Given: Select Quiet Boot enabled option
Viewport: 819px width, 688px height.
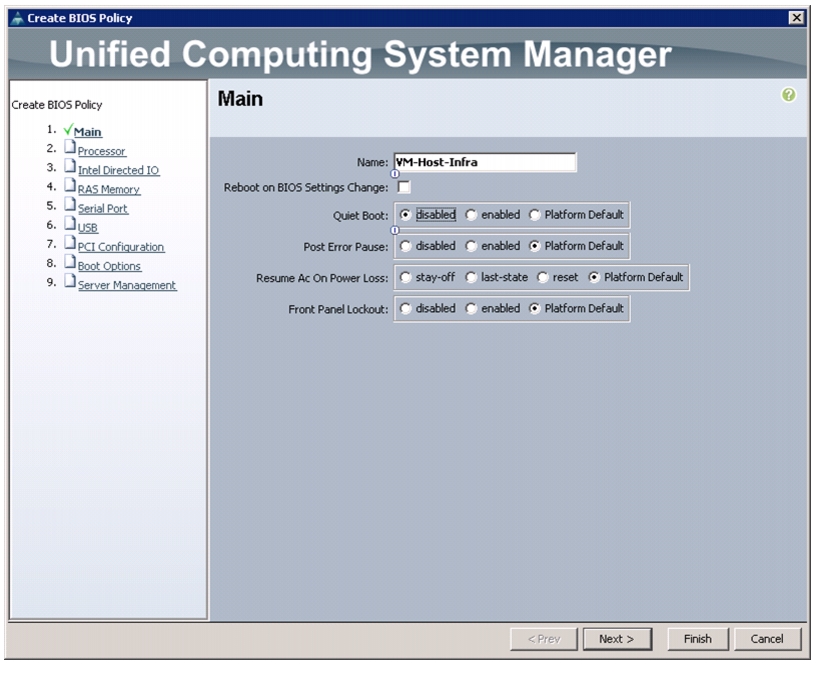Looking at the screenshot, I should tap(471, 215).
